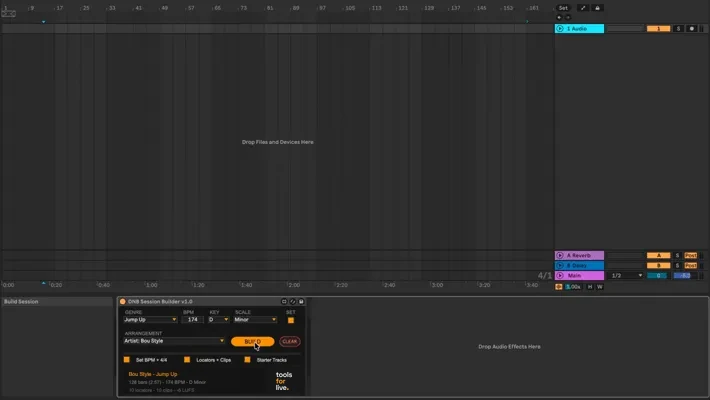Image resolution: width=710 pixels, height=400 pixels.
Task: Click the 1 Audio track play icon
Action: coord(560,29)
